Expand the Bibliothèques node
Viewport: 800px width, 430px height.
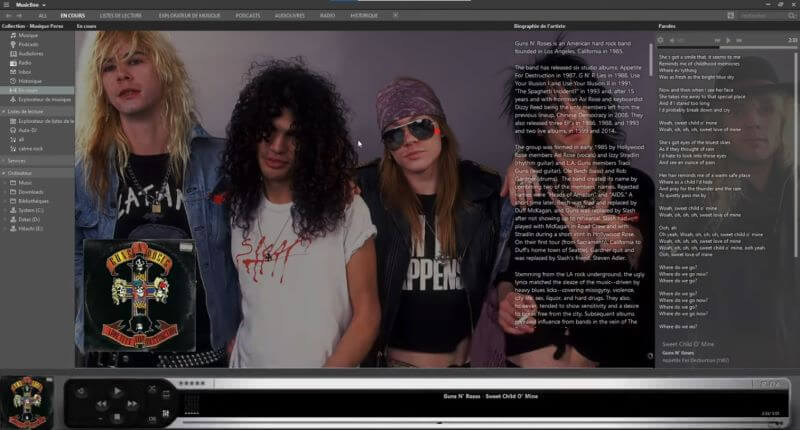[6, 201]
